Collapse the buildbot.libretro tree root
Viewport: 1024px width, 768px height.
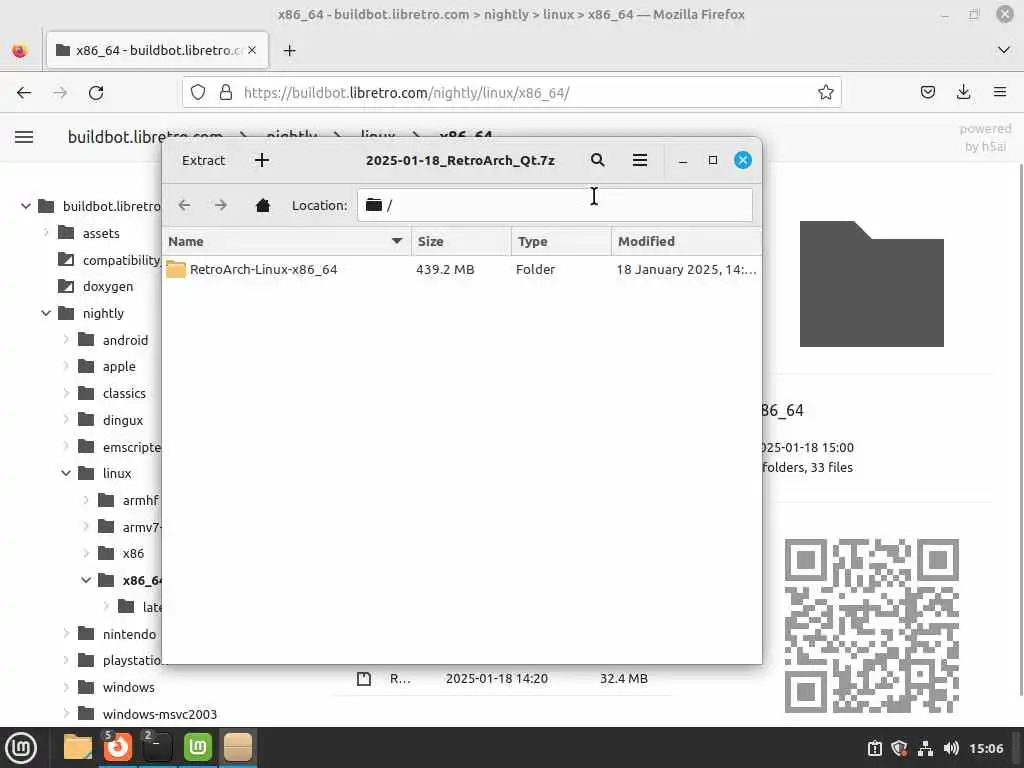pos(25,206)
